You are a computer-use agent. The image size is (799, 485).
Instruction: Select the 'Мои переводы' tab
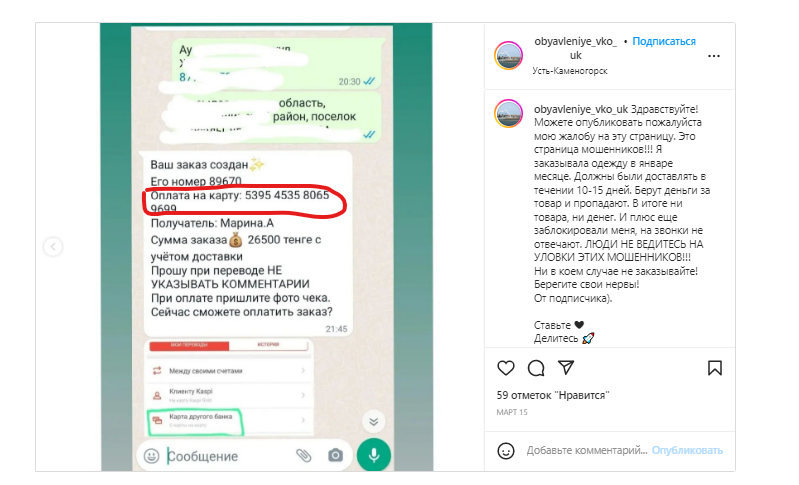[189, 345]
